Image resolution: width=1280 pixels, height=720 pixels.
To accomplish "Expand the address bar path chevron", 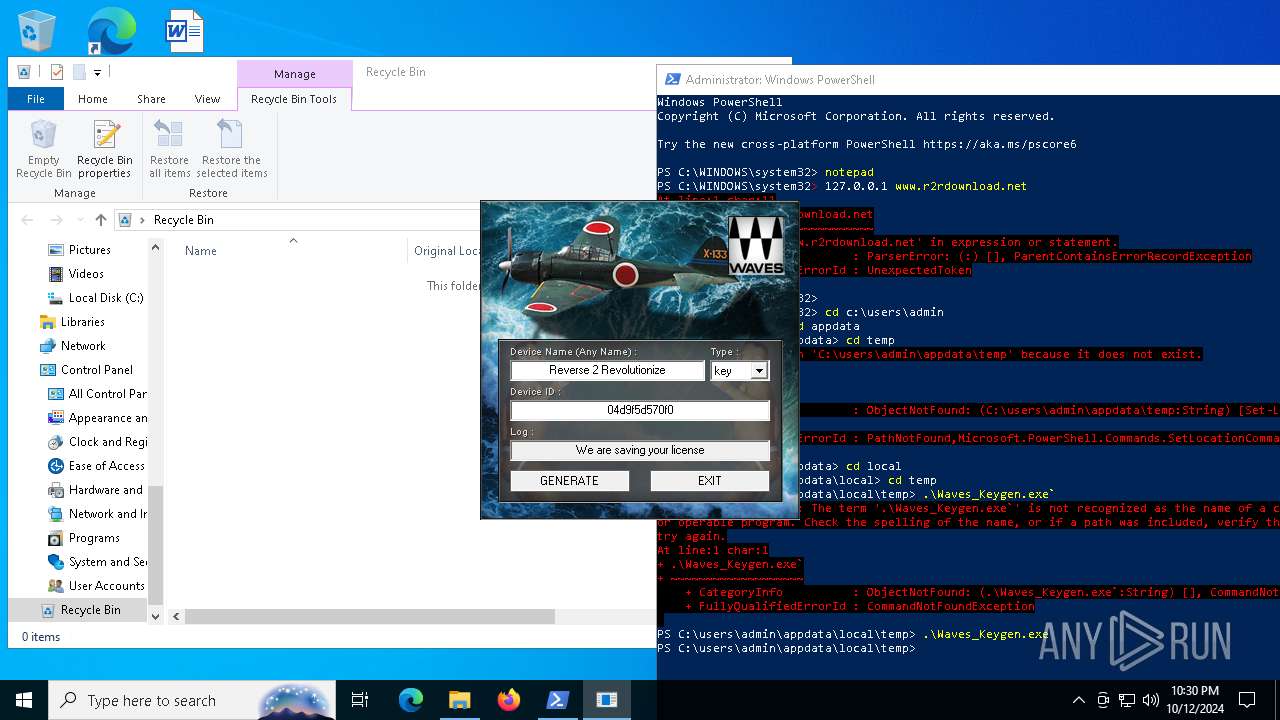I will tap(143, 220).
